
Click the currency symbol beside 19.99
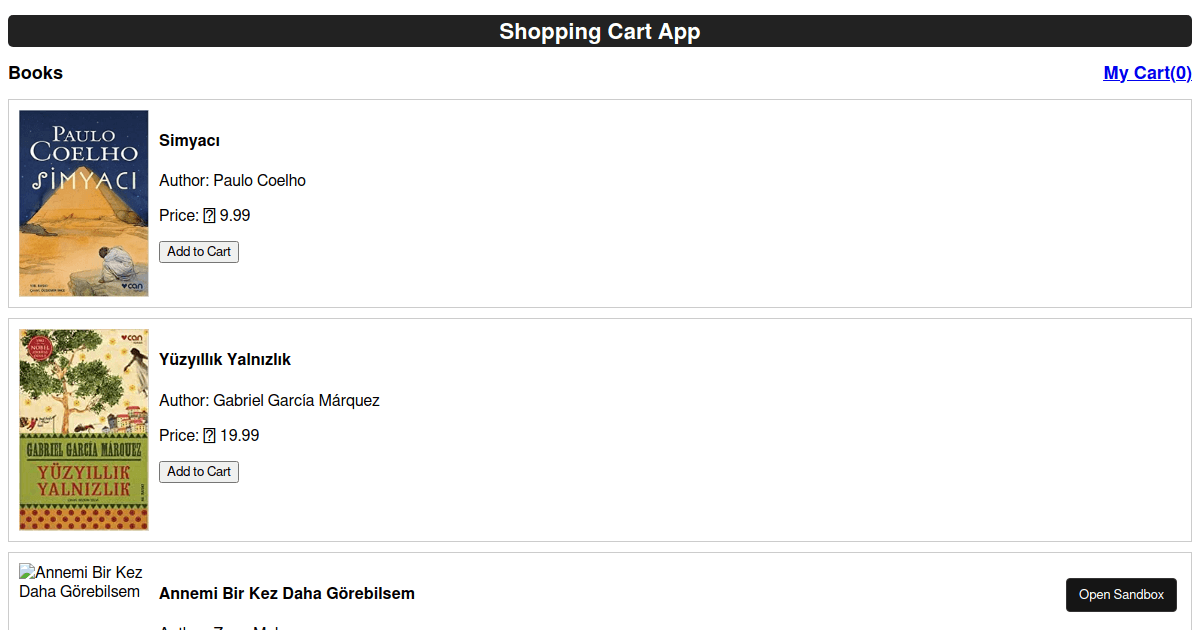pos(208,435)
